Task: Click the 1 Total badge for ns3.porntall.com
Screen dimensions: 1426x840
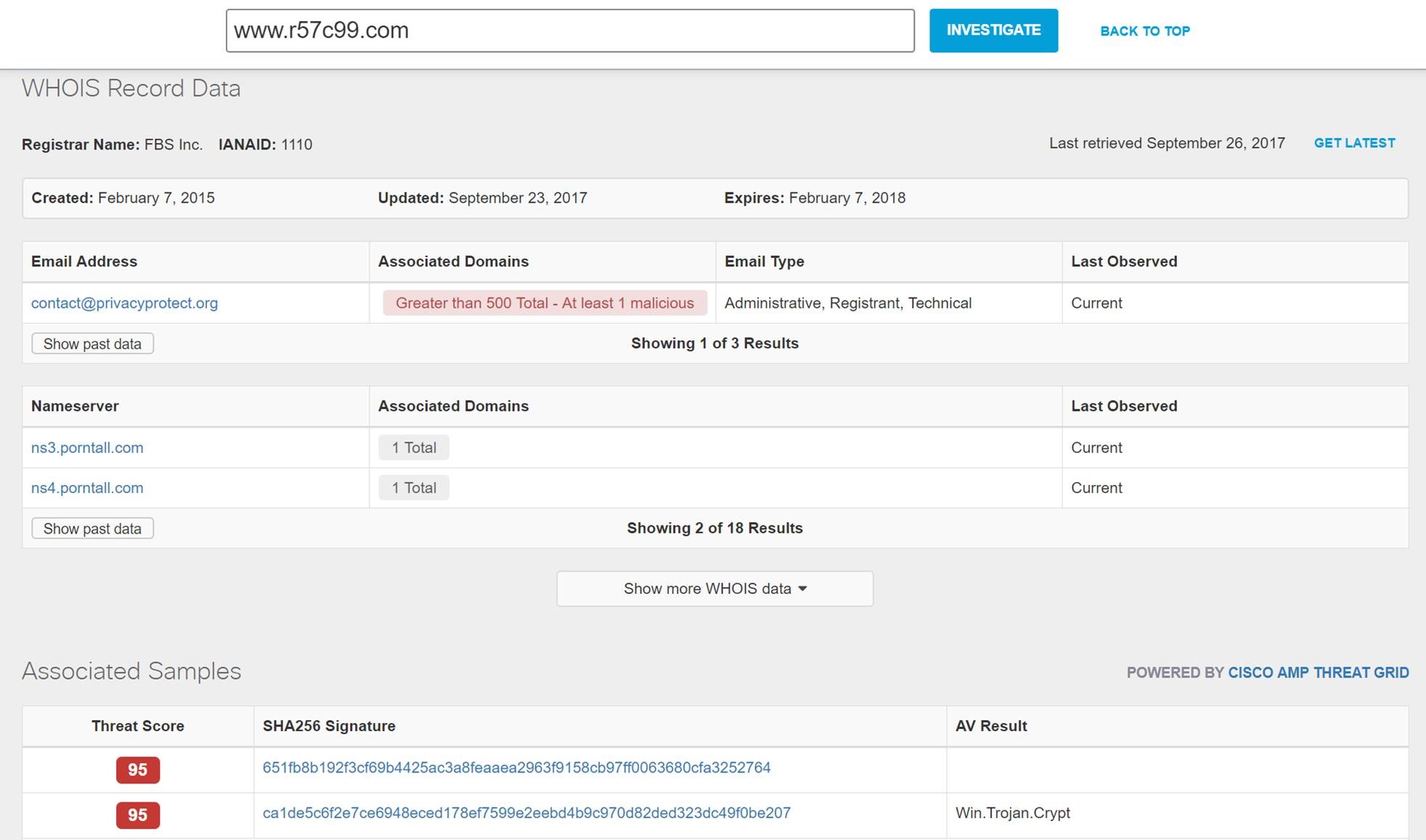Action: coord(414,447)
